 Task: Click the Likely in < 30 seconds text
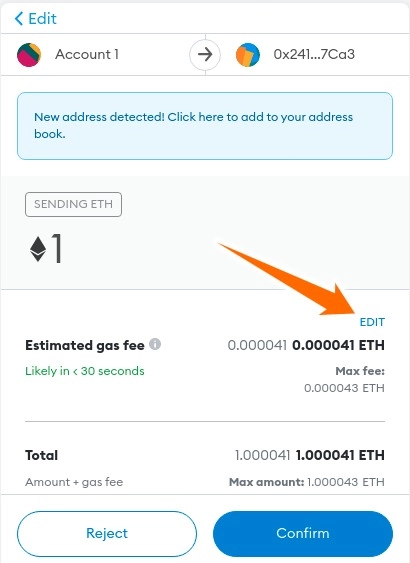coord(85,371)
